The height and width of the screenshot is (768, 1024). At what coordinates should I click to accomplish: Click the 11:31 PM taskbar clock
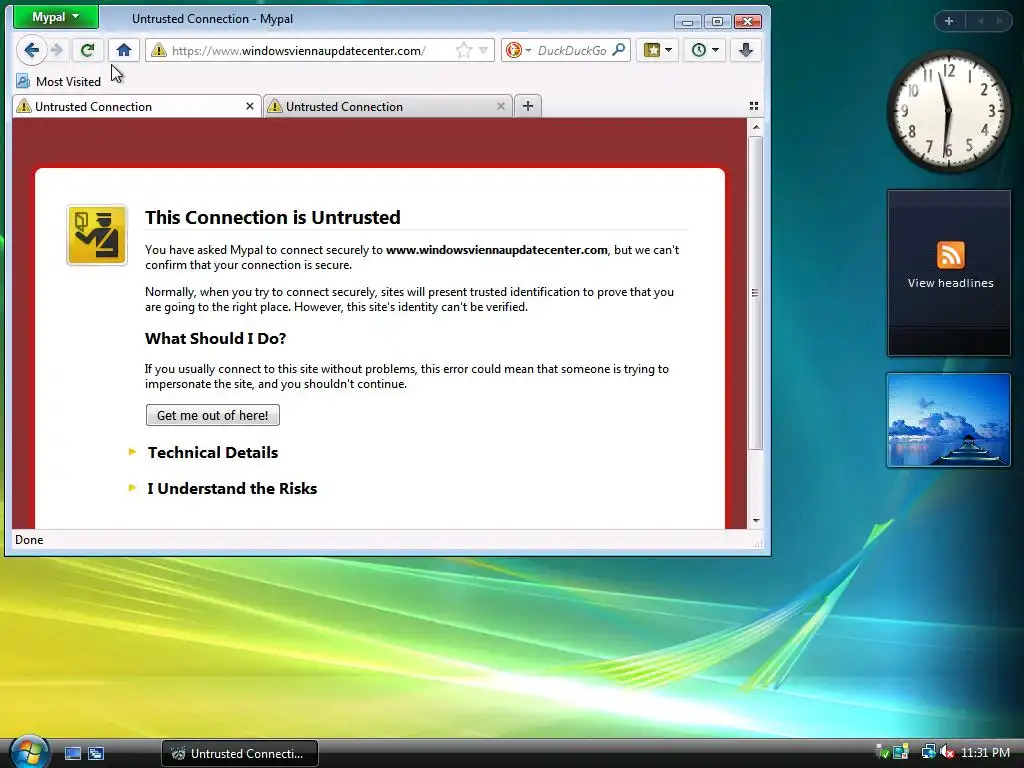[x=985, y=752]
